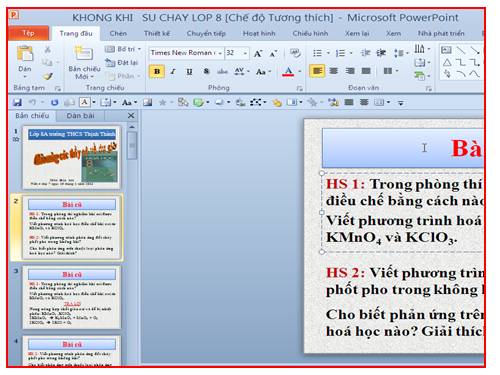This screenshot has height=375, width=500.
Task: Click the text shadow S icon
Action: [x=206, y=71]
